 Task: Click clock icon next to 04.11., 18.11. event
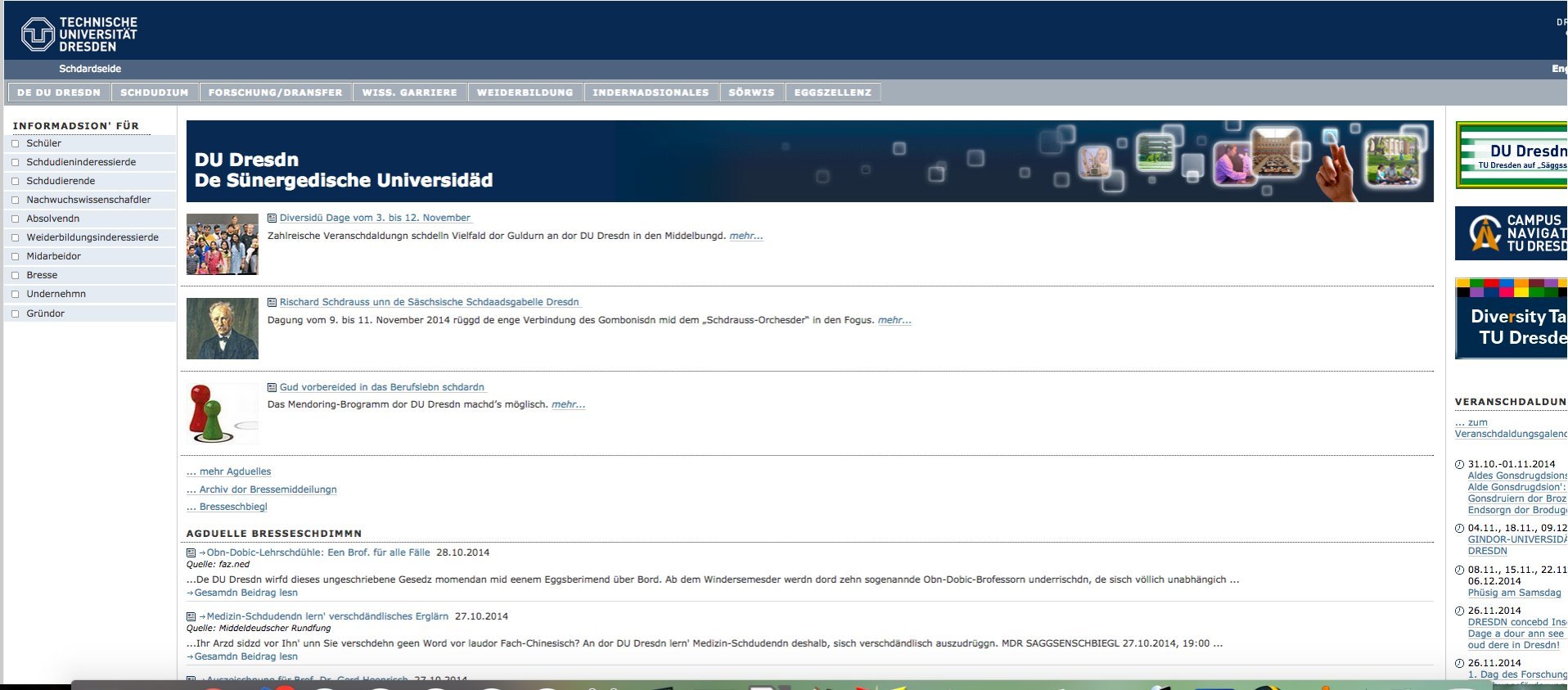pyautogui.click(x=1459, y=528)
